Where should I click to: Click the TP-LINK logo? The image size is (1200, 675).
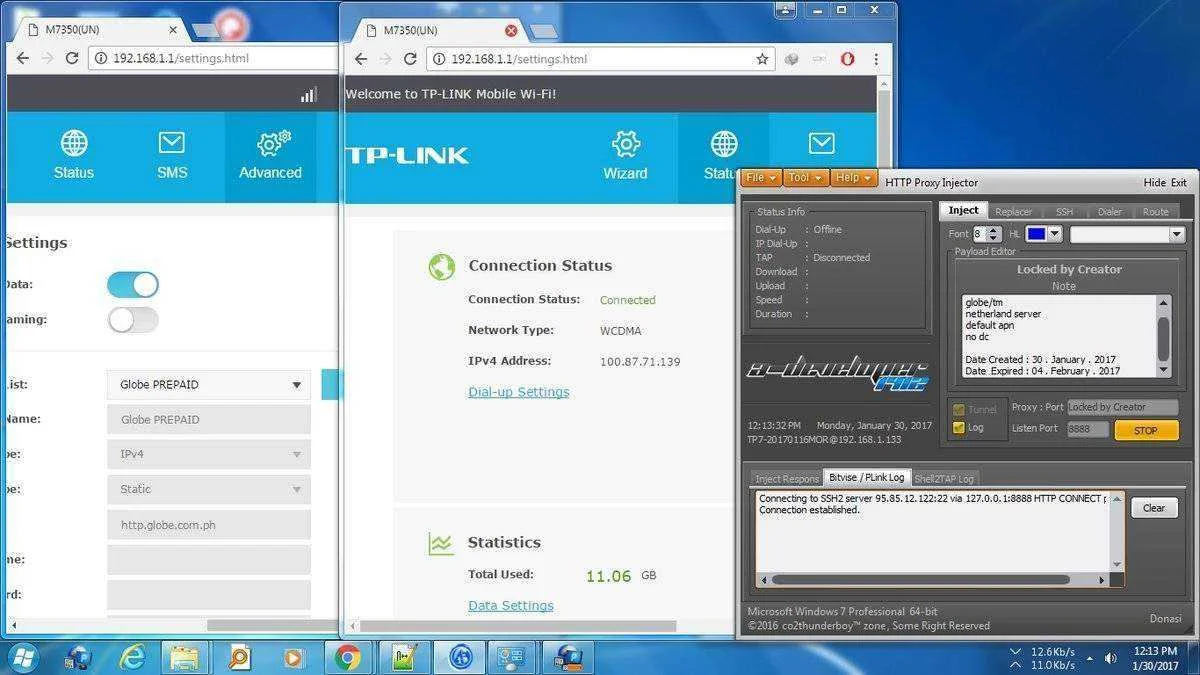[x=407, y=155]
